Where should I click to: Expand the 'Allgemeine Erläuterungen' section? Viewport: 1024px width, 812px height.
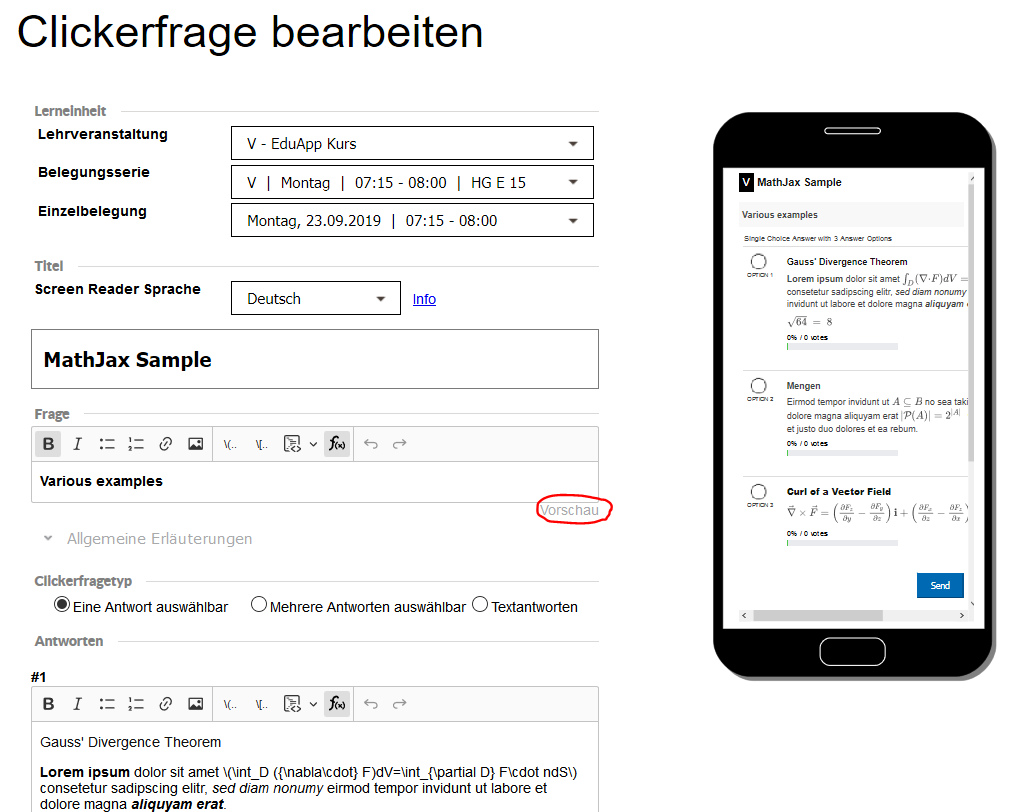[x=148, y=539]
